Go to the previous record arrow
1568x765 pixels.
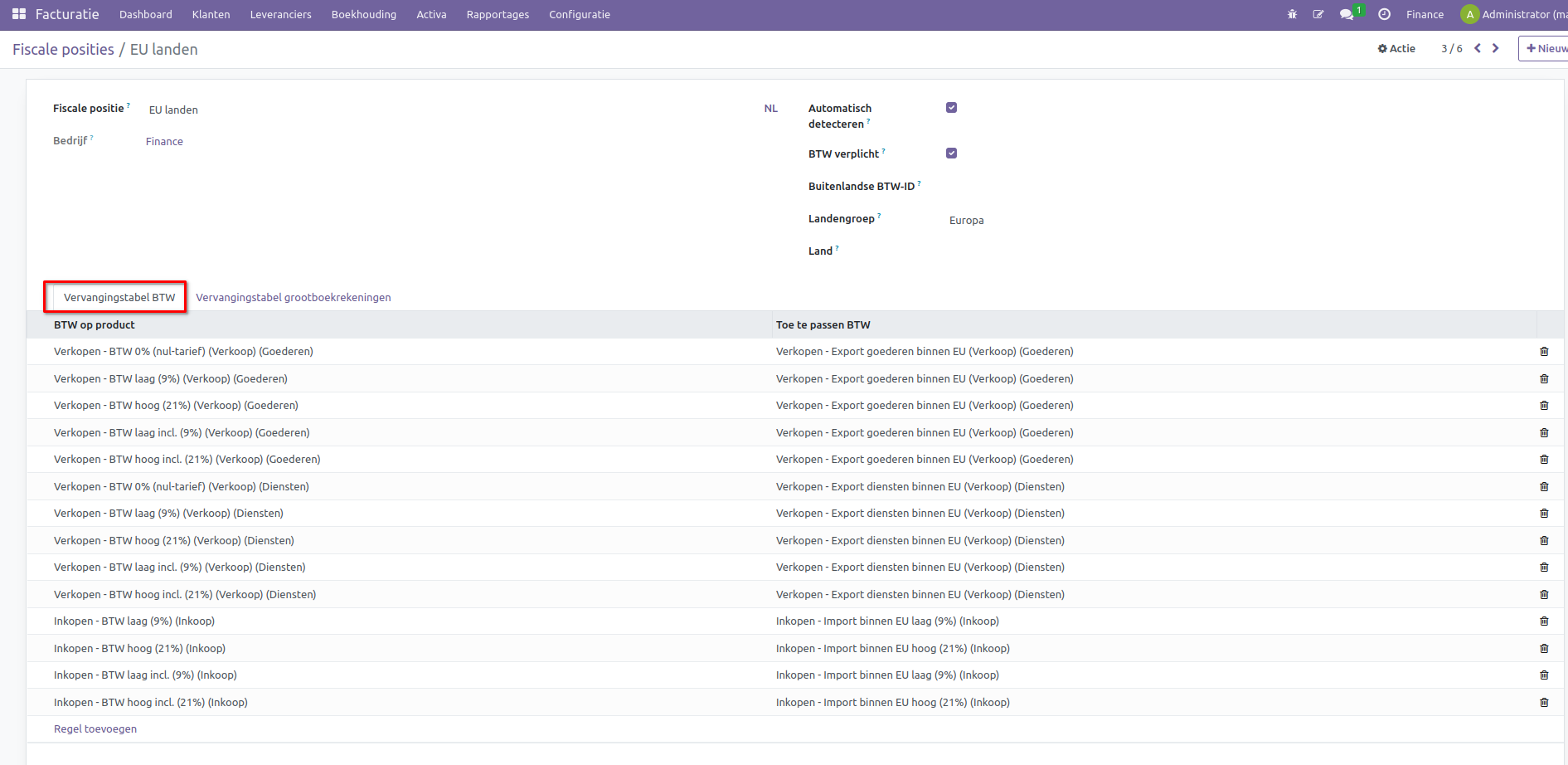click(x=1478, y=48)
